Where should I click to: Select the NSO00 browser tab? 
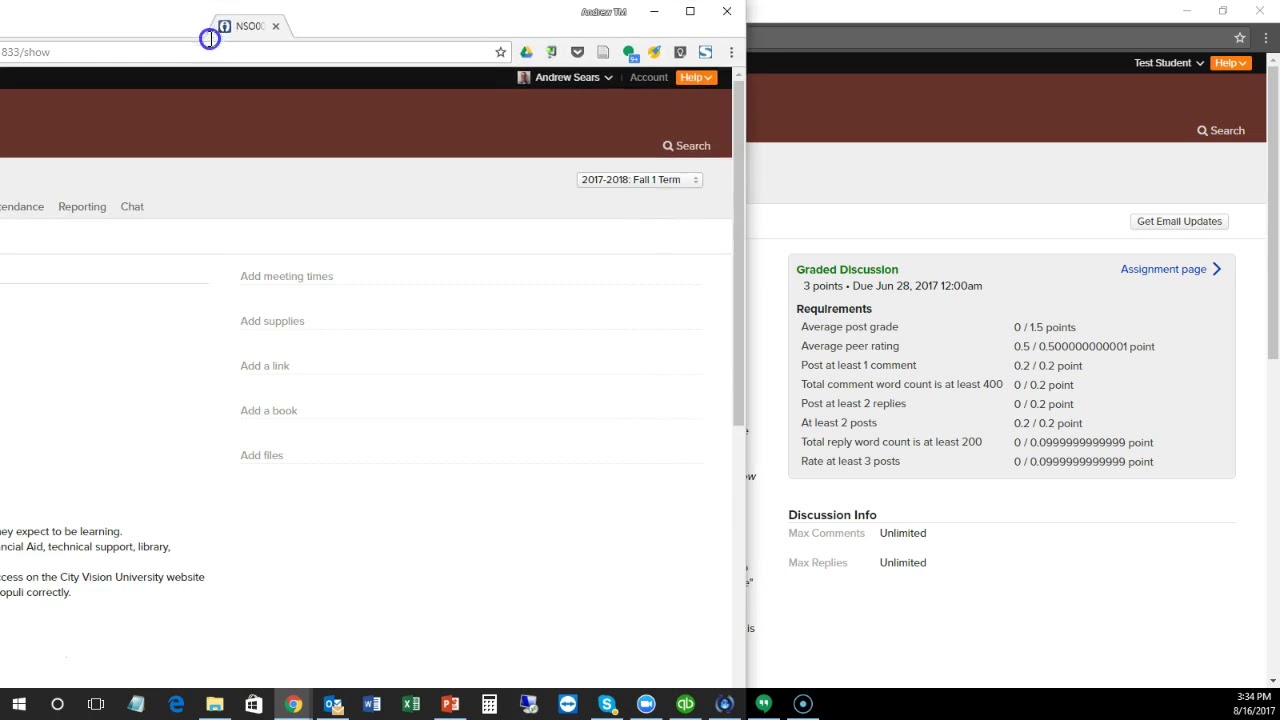click(248, 26)
